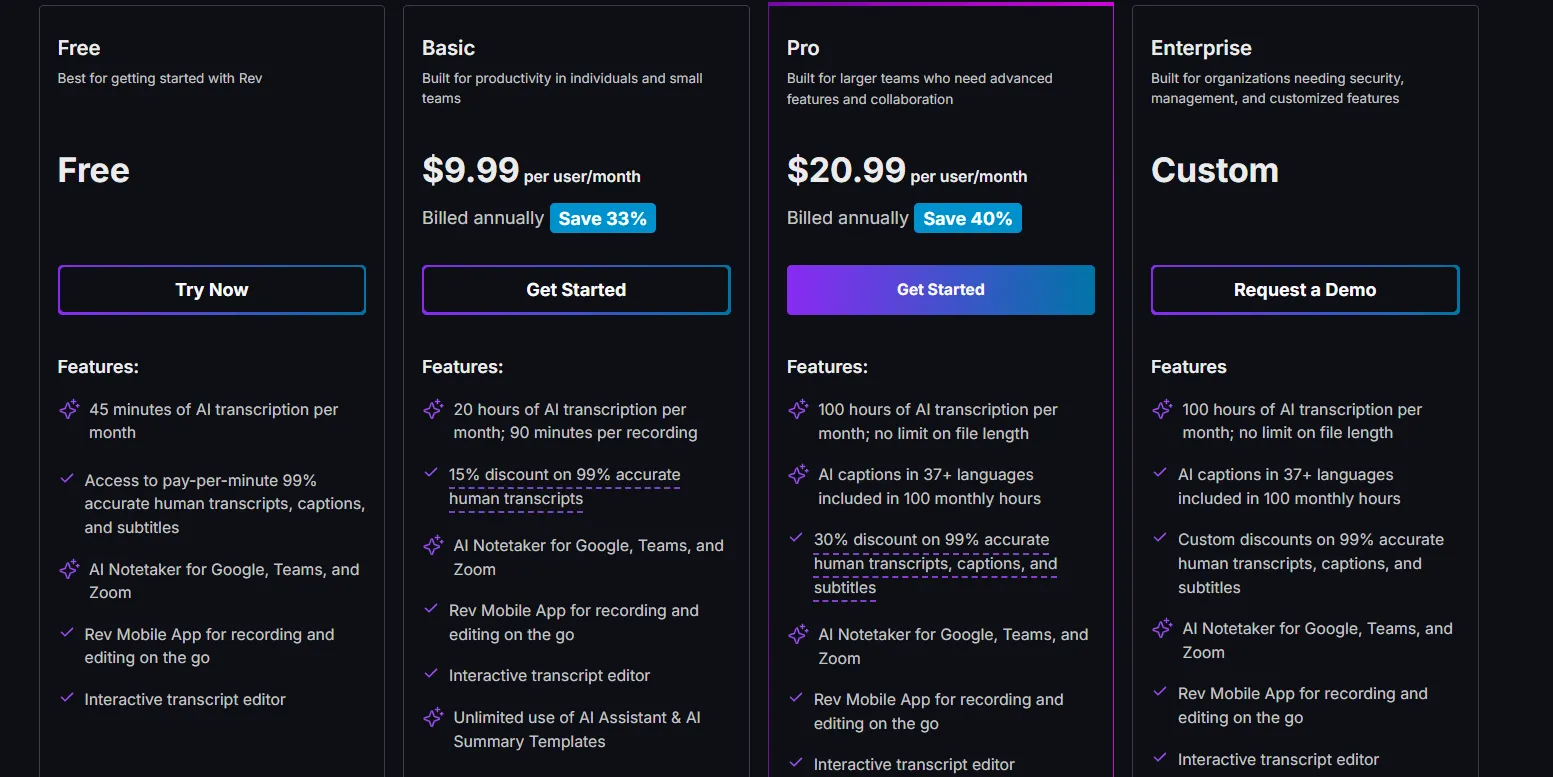Click the Try Now button in Free plan
1553x777 pixels.
coord(212,290)
